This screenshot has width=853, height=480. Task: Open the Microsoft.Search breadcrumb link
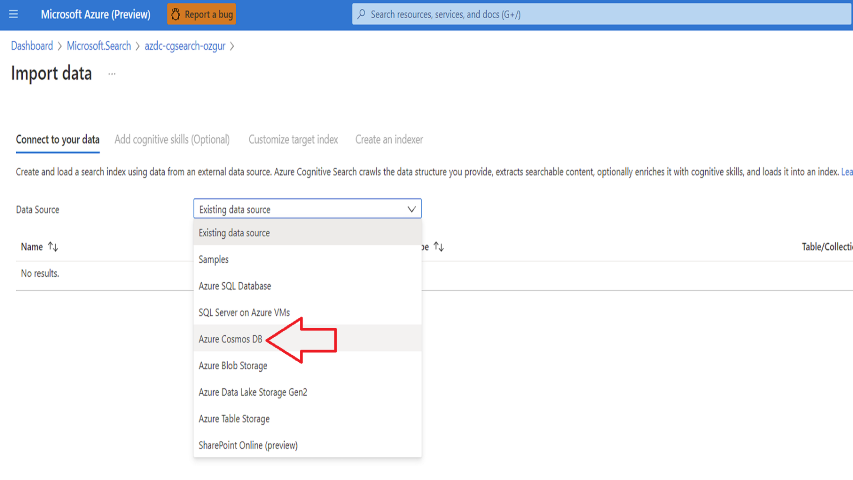98,46
